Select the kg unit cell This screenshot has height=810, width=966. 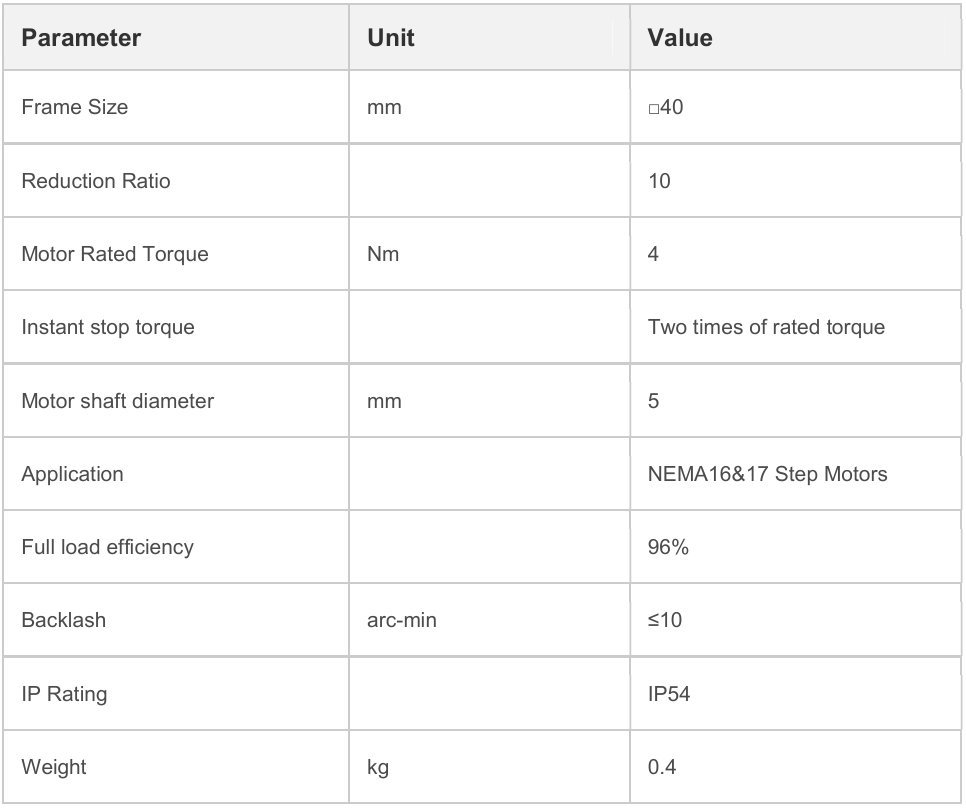[378, 767]
